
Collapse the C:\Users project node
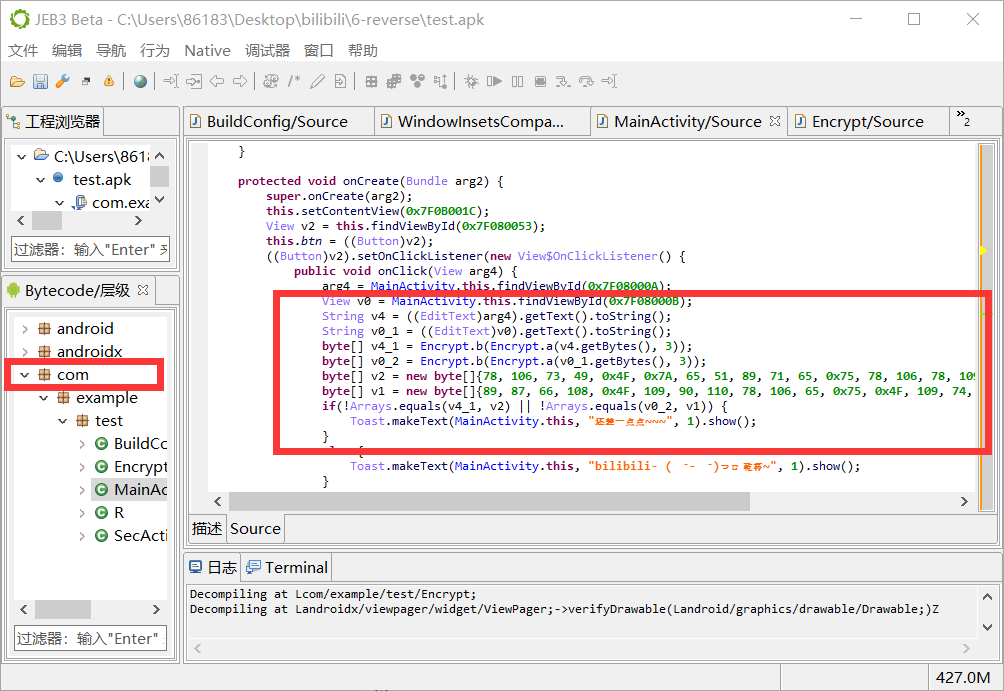tap(22, 156)
